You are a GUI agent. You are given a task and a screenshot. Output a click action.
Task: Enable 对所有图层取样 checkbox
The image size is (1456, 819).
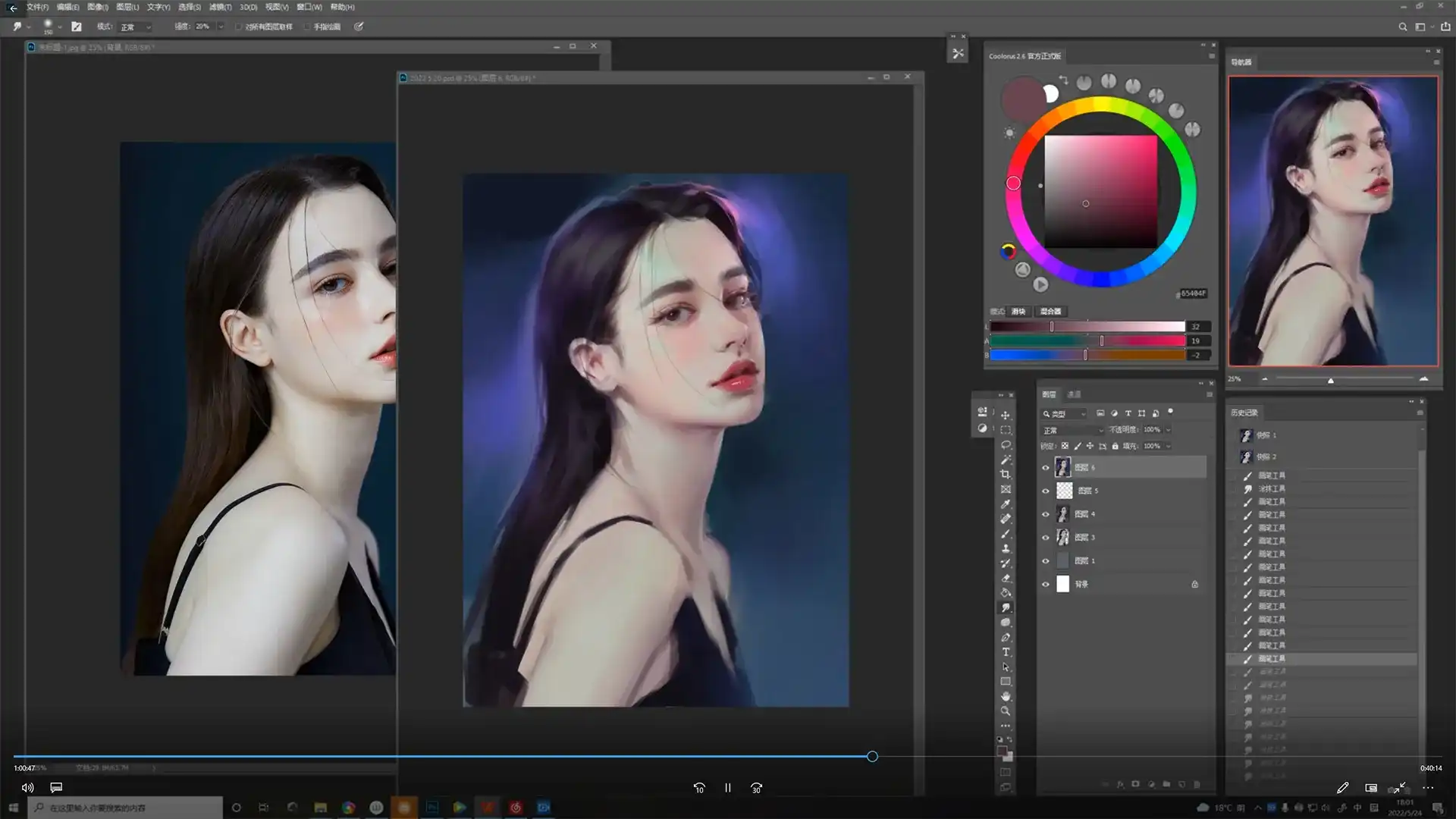(239, 27)
